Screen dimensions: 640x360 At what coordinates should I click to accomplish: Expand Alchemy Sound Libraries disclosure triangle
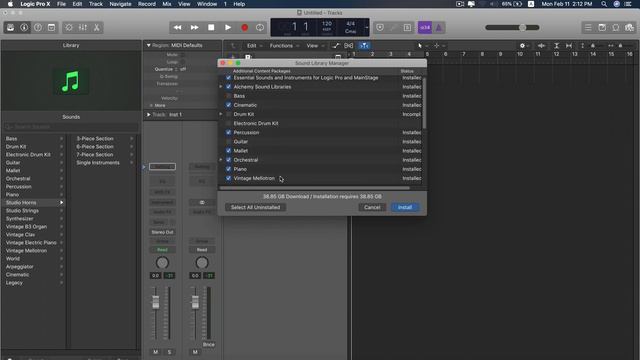221,87
